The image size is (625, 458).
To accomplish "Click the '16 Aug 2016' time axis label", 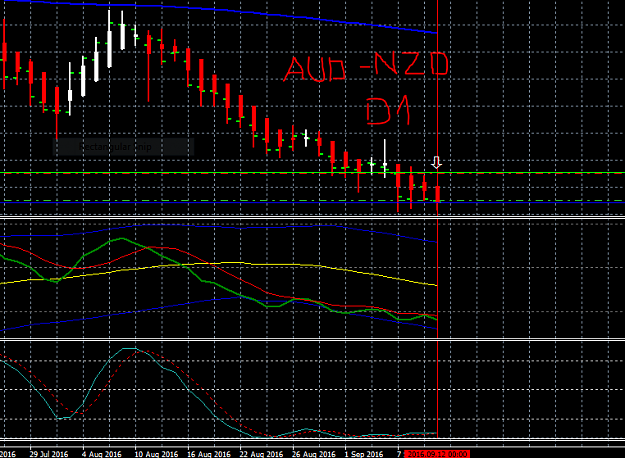I will [x=208, y=454].
